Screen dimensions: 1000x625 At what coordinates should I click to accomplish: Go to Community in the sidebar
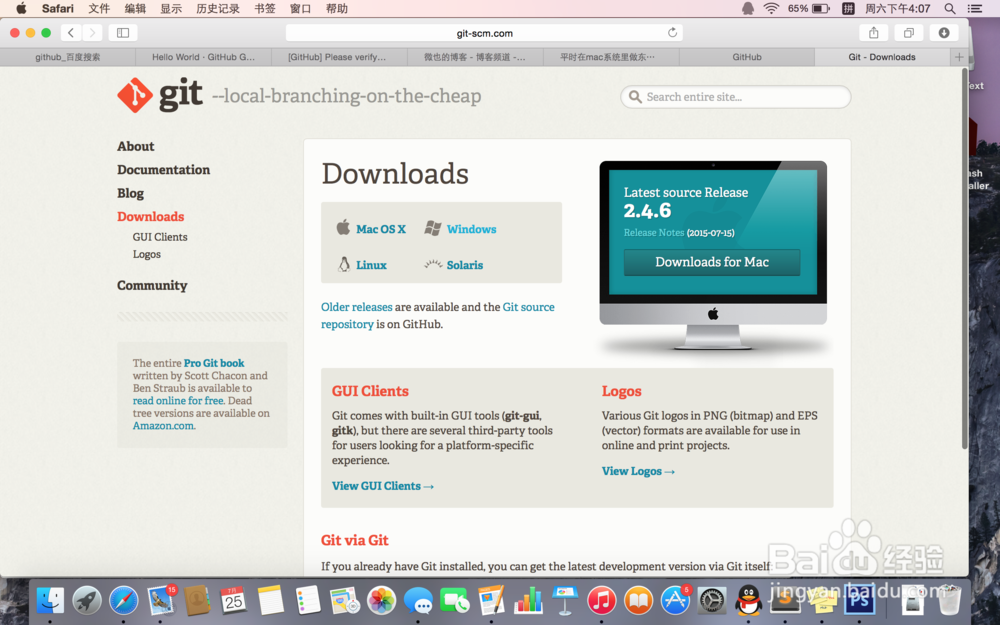click(152, 285)
